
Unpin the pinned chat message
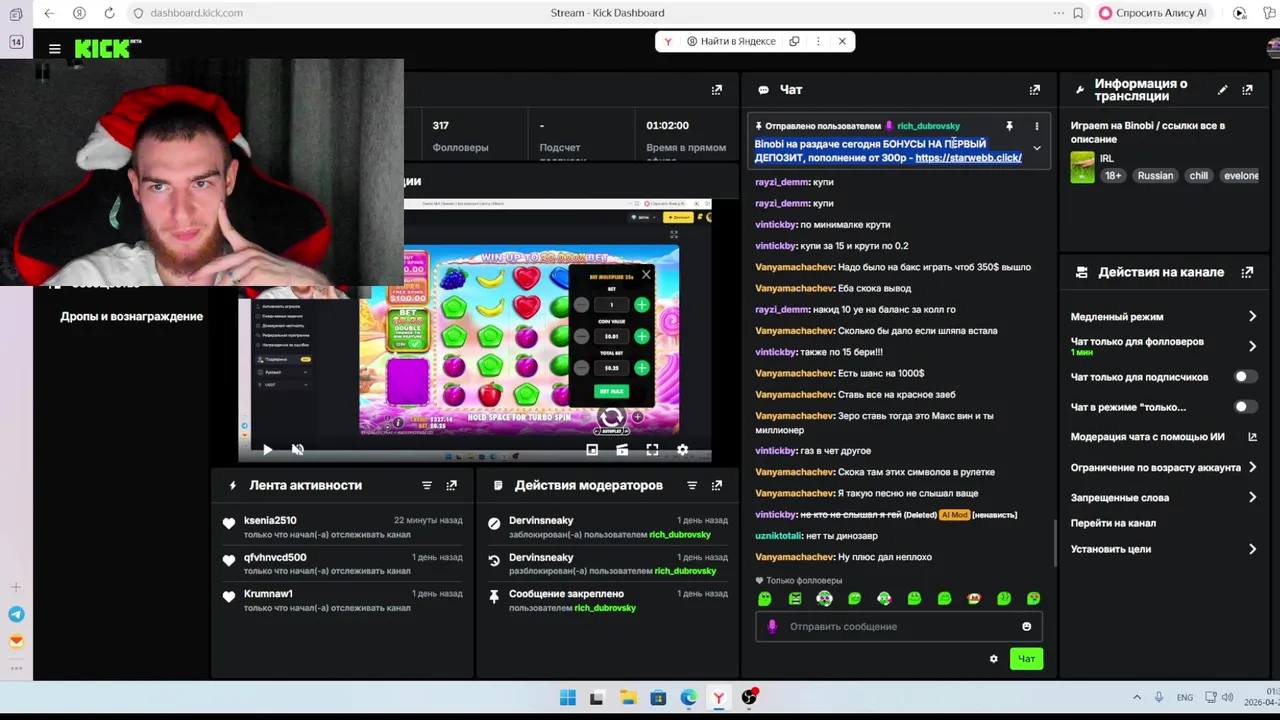[x=1009, y=126]
